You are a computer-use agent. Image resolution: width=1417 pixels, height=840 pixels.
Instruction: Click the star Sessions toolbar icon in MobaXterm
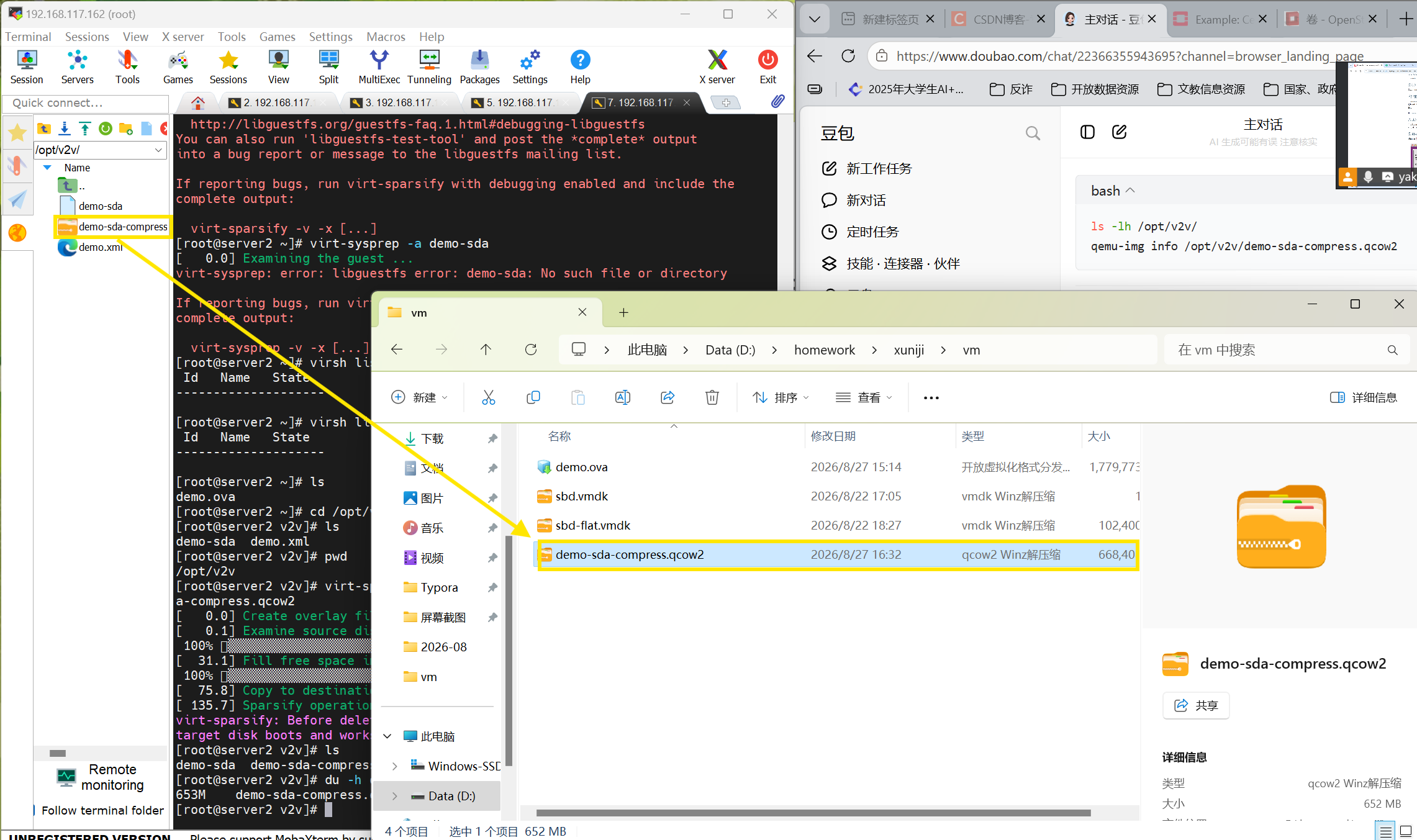228,67
